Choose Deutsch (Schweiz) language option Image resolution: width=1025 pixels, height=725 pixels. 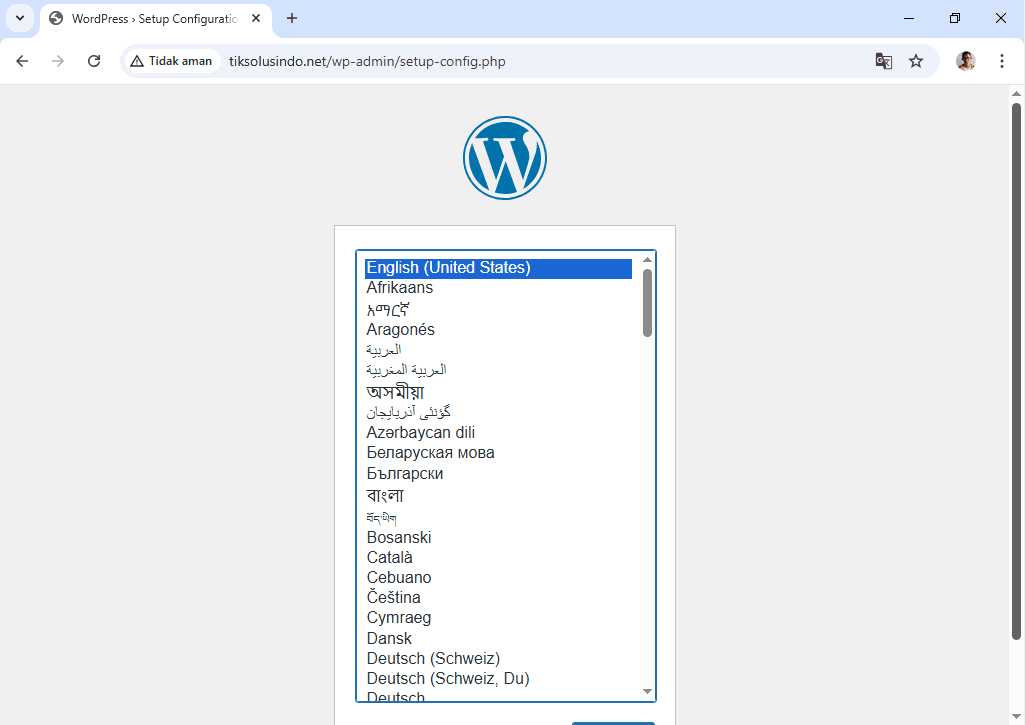tap(433, 658)
